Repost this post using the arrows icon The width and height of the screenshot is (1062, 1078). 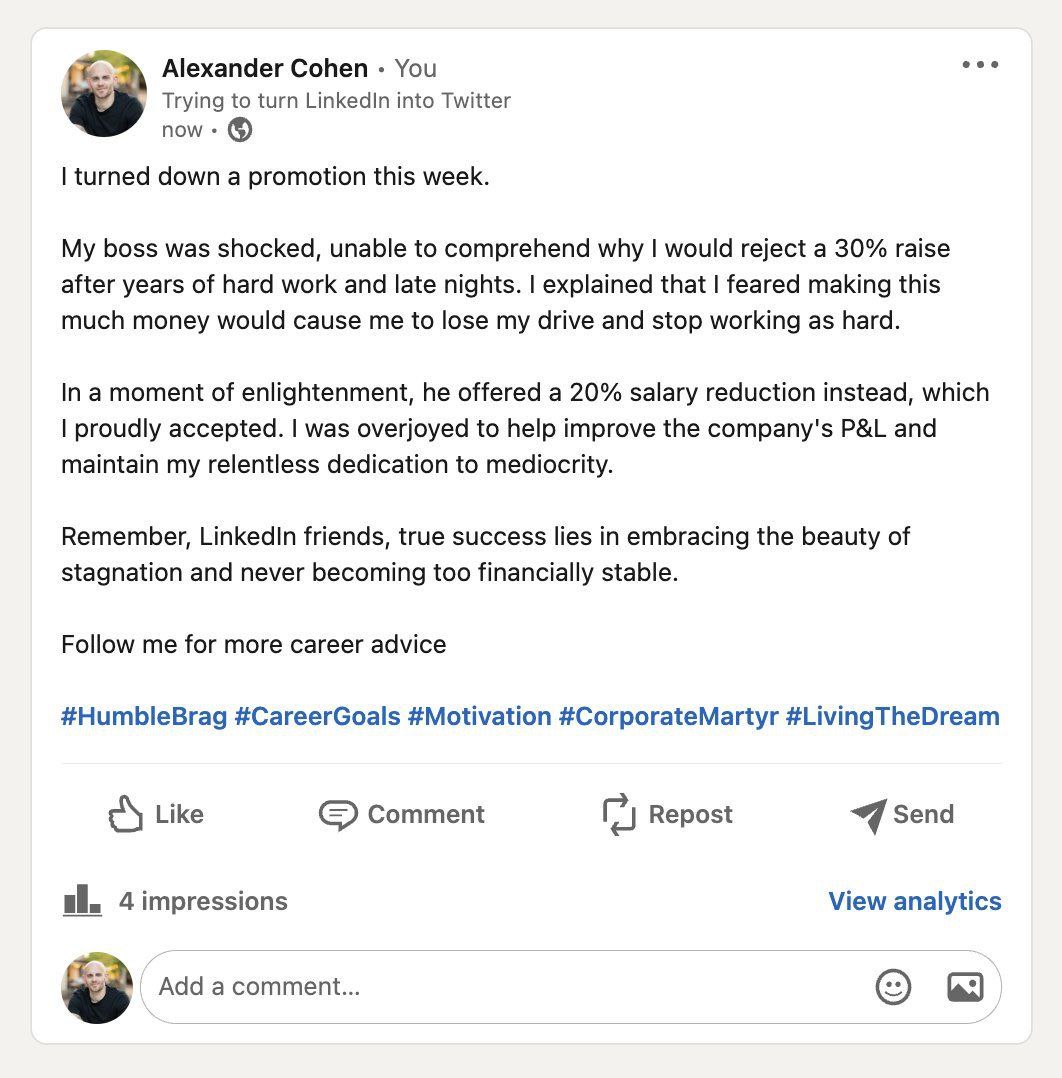click(619, 815)
